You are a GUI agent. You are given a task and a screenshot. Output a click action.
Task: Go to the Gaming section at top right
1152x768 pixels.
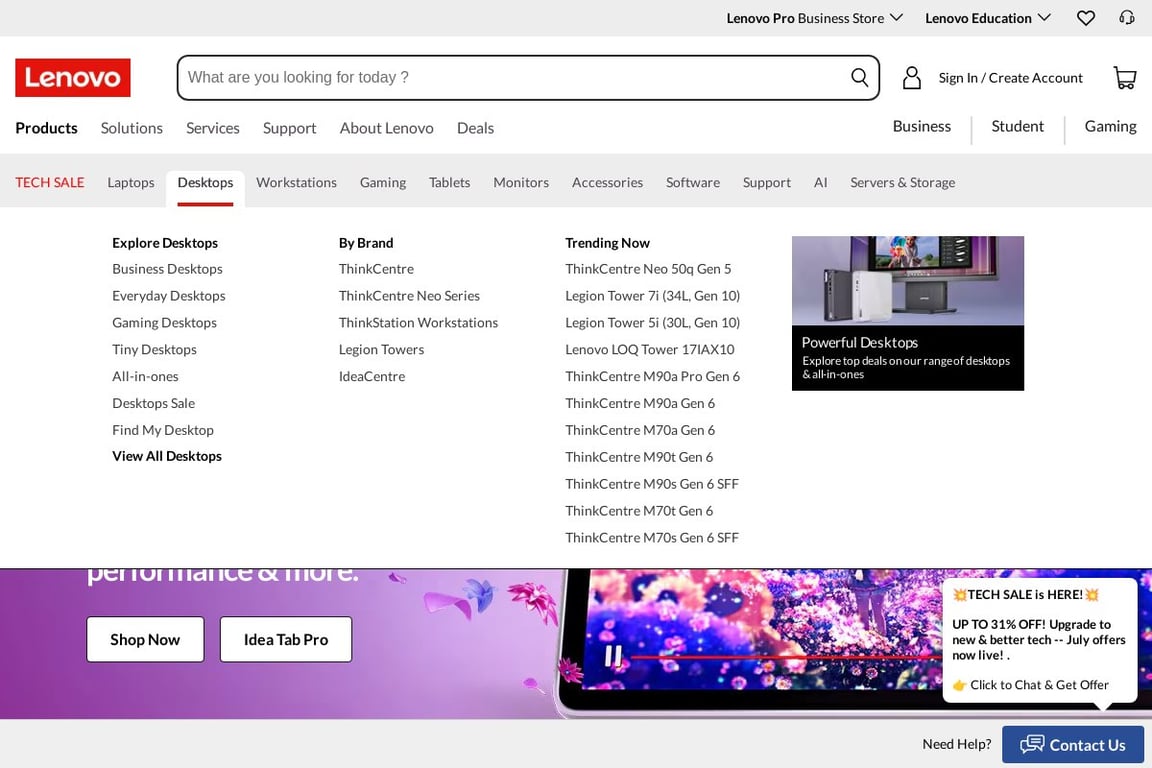coord(1110,126)
